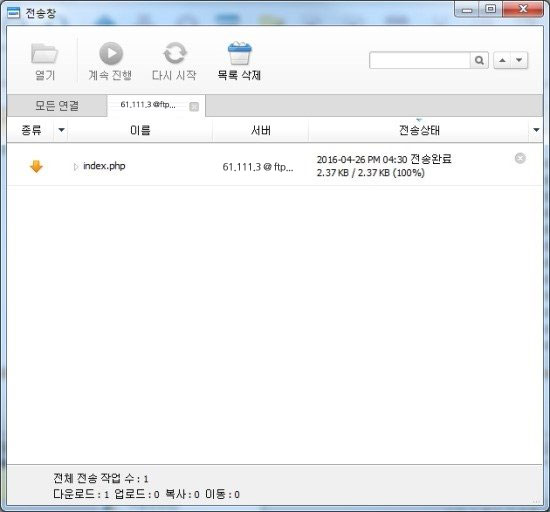Open the 열기 folder icon

point(45,54)
